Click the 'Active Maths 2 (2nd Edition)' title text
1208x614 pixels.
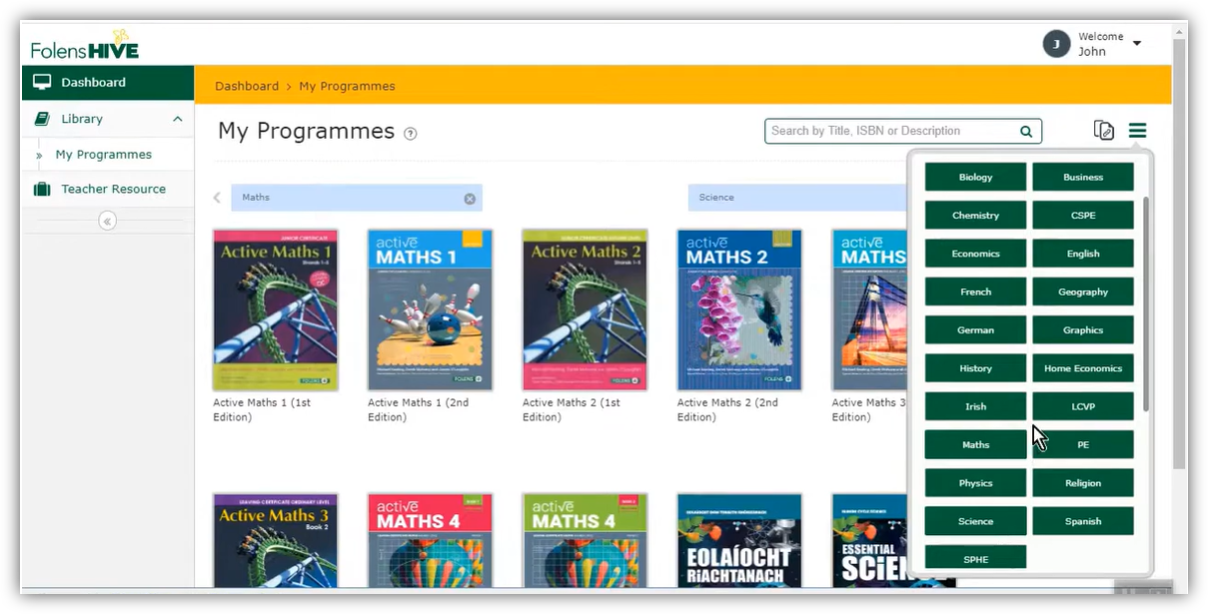point(728,410)
